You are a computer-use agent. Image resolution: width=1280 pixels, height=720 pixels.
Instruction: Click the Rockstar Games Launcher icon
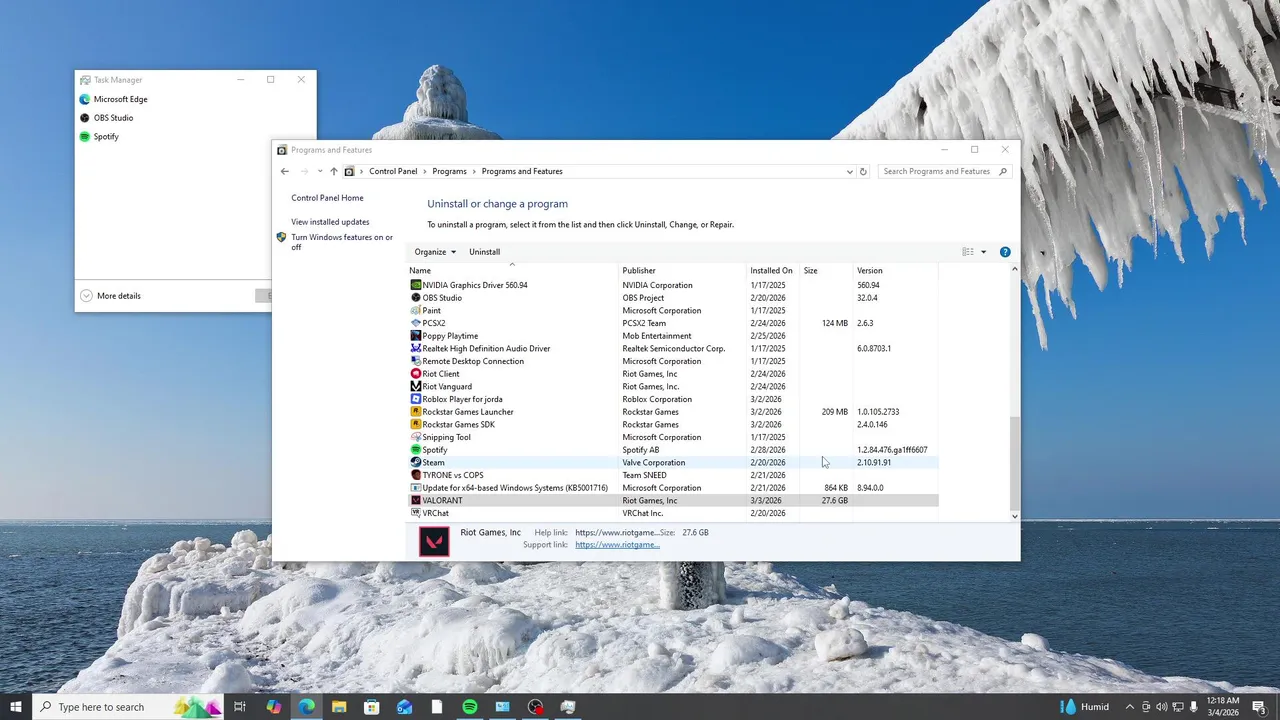tap(416, 412)
